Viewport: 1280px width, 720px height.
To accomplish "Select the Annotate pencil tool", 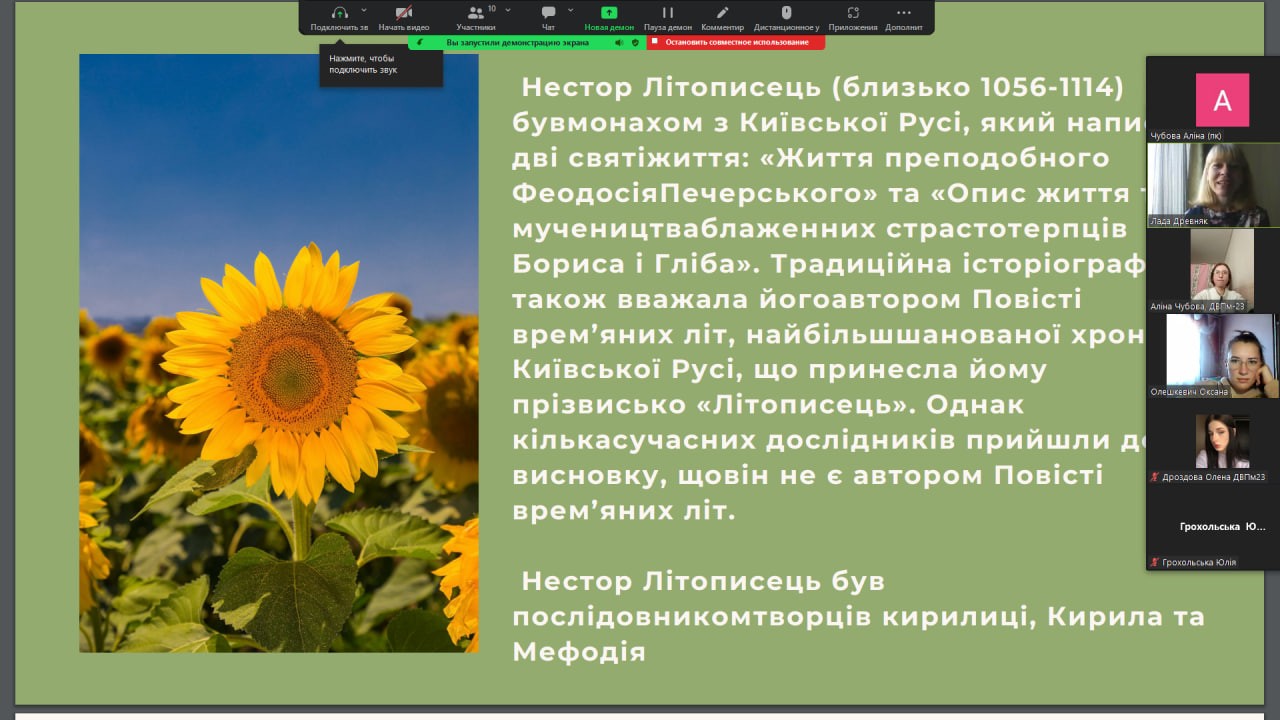I will (723, 13).
